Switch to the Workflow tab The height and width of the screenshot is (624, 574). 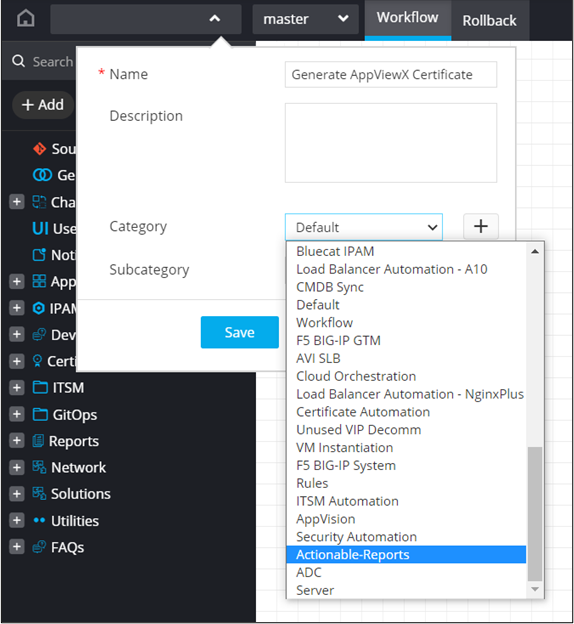pyautogui.click(x=408, y=18)
